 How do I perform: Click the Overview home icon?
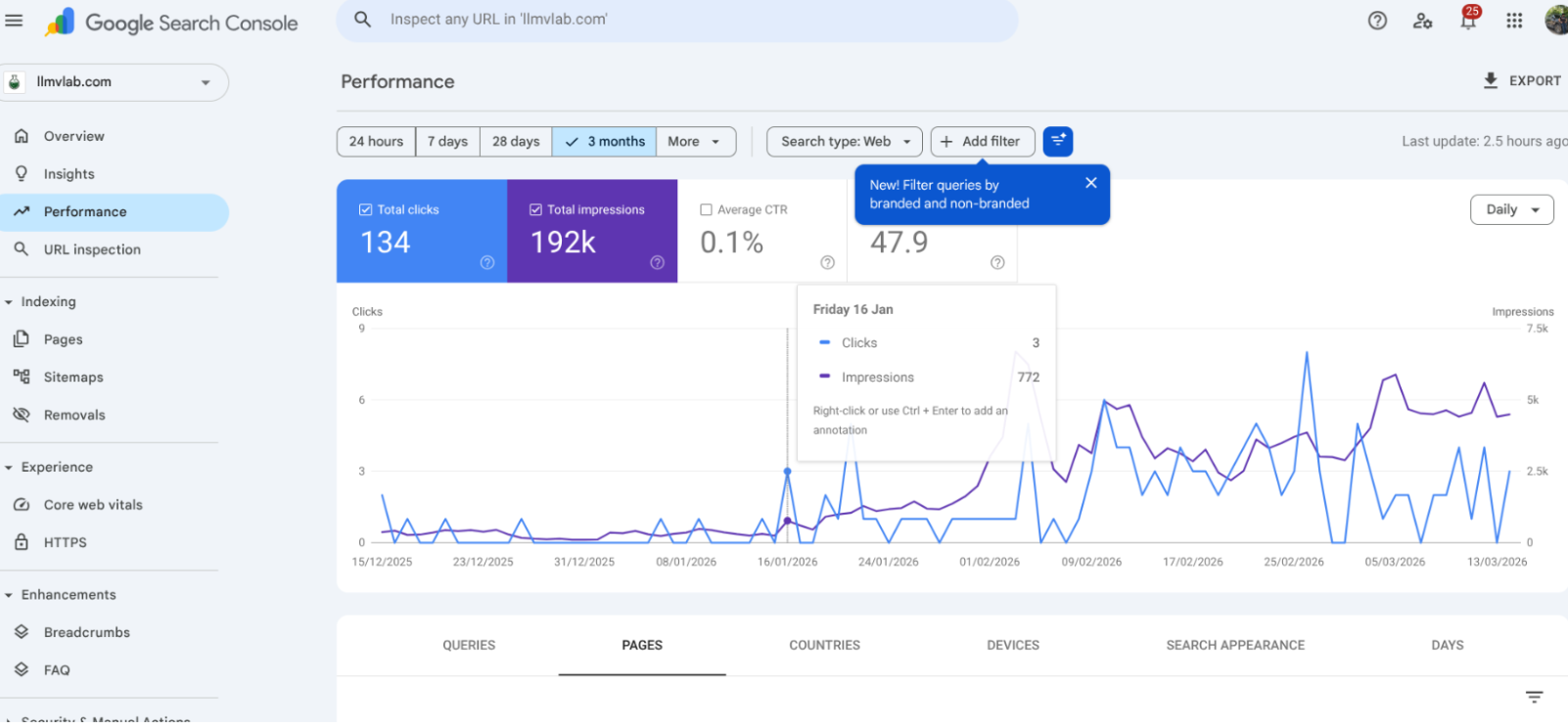click(x=22, y=136)
